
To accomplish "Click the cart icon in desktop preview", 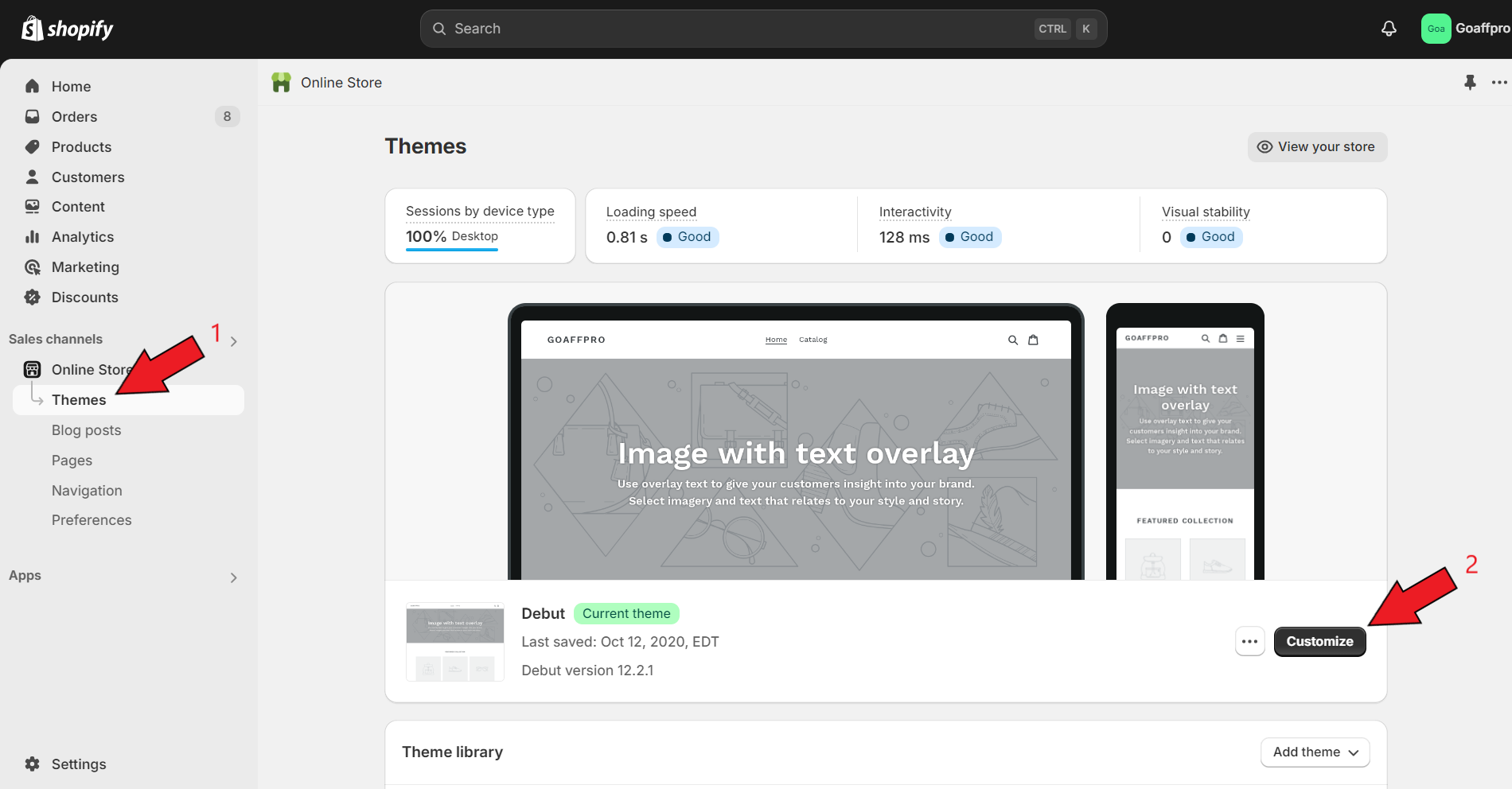I will [x=1033, y=340].
